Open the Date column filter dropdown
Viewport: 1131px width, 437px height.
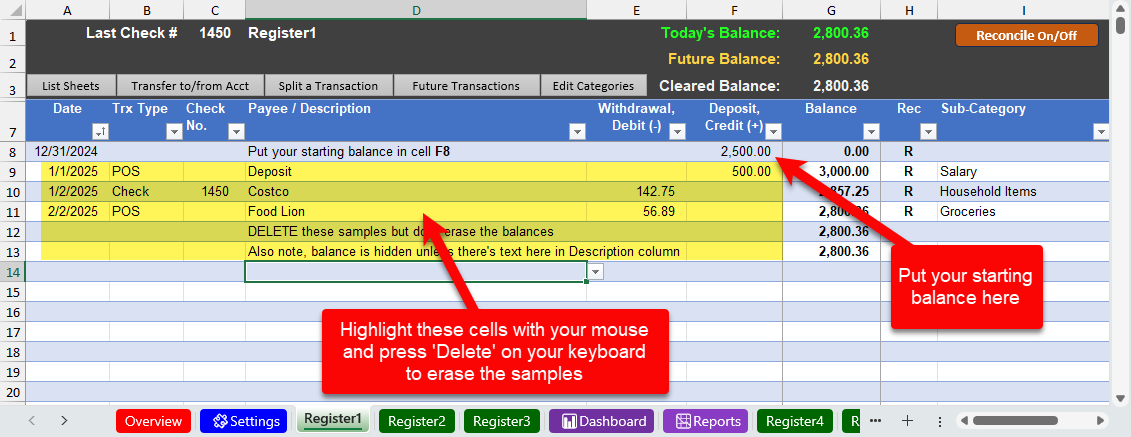point(100,132)
